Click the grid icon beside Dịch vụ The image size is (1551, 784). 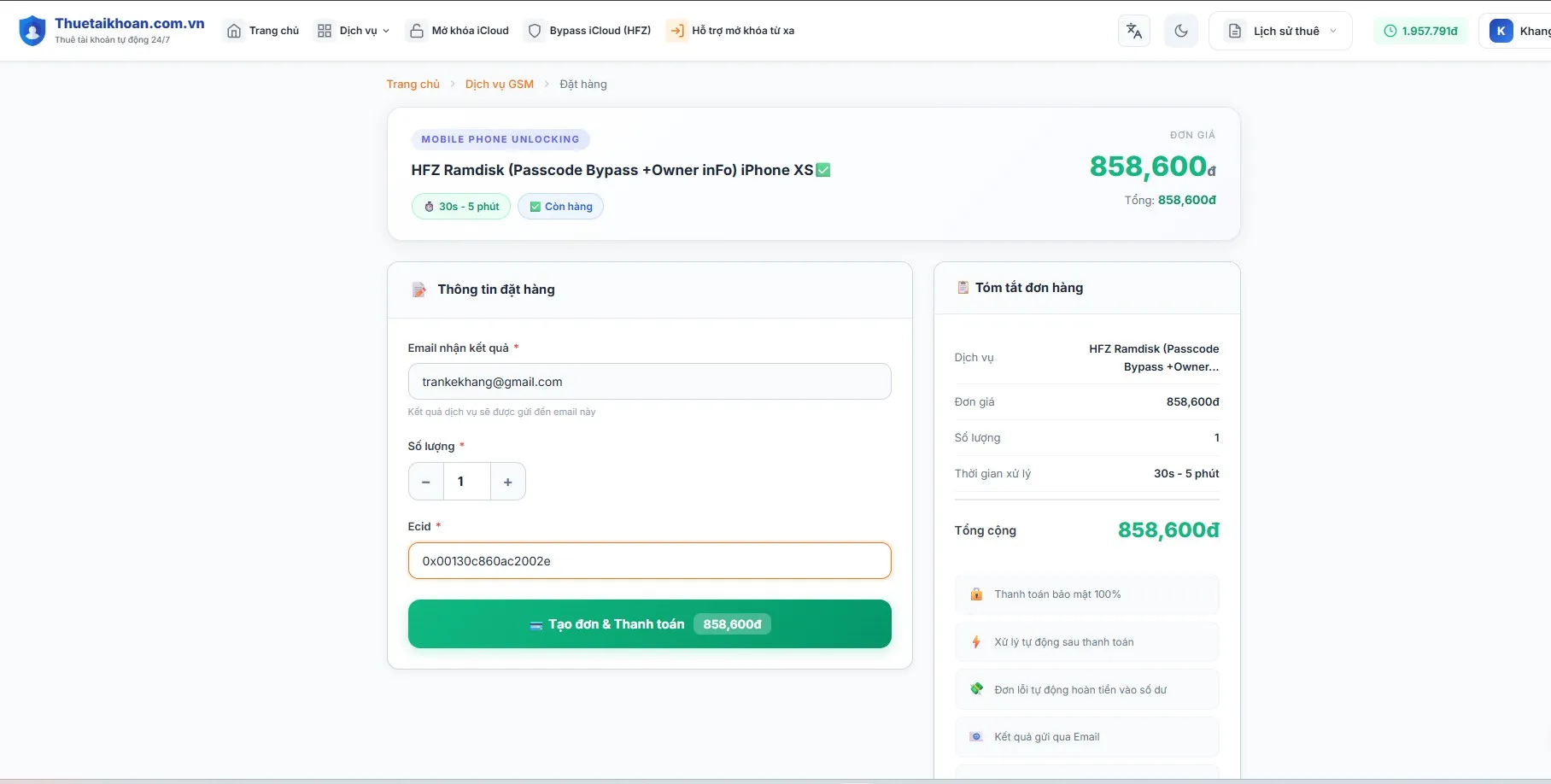pos(325,31)
